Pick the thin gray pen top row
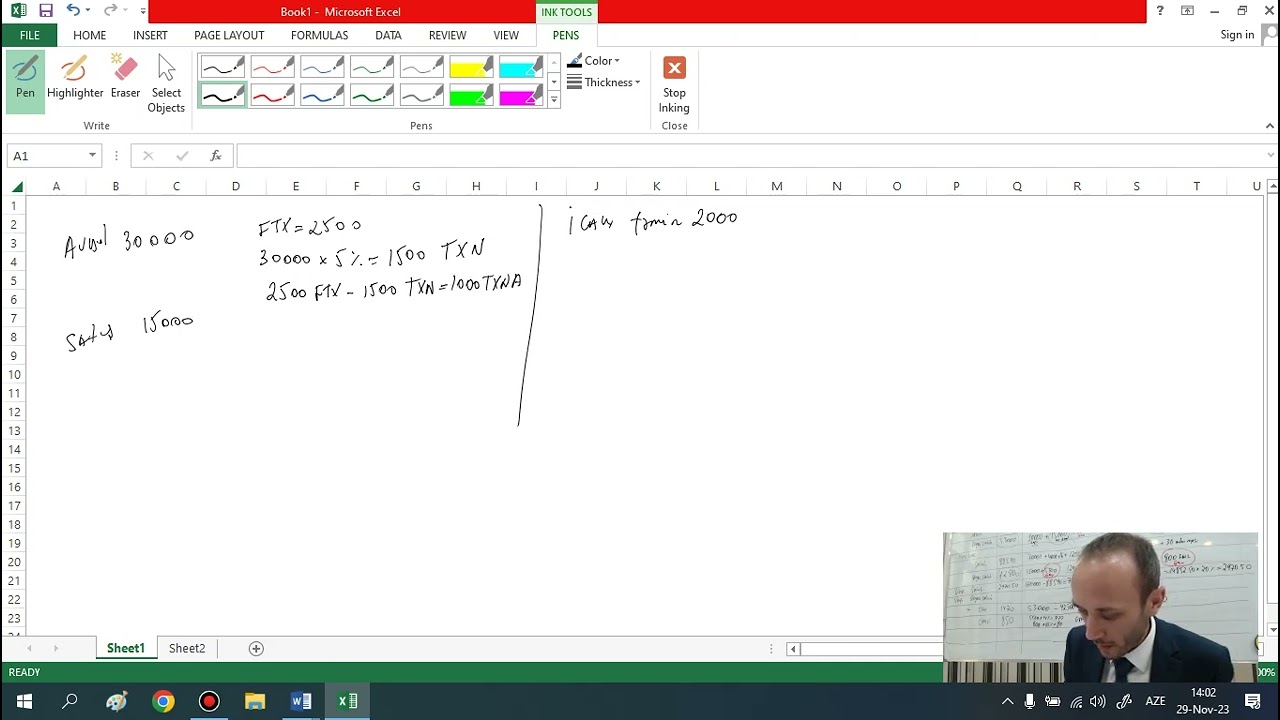This screenshot has height=720, width=1280. click(422, 67)
